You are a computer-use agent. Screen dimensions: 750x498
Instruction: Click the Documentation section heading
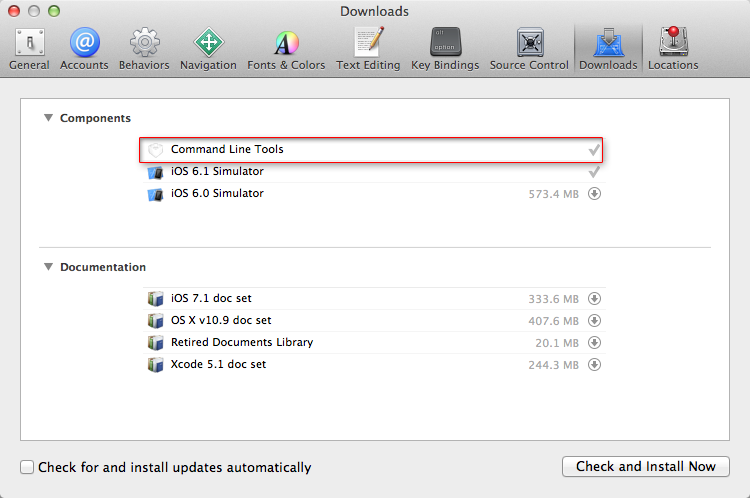103,267
